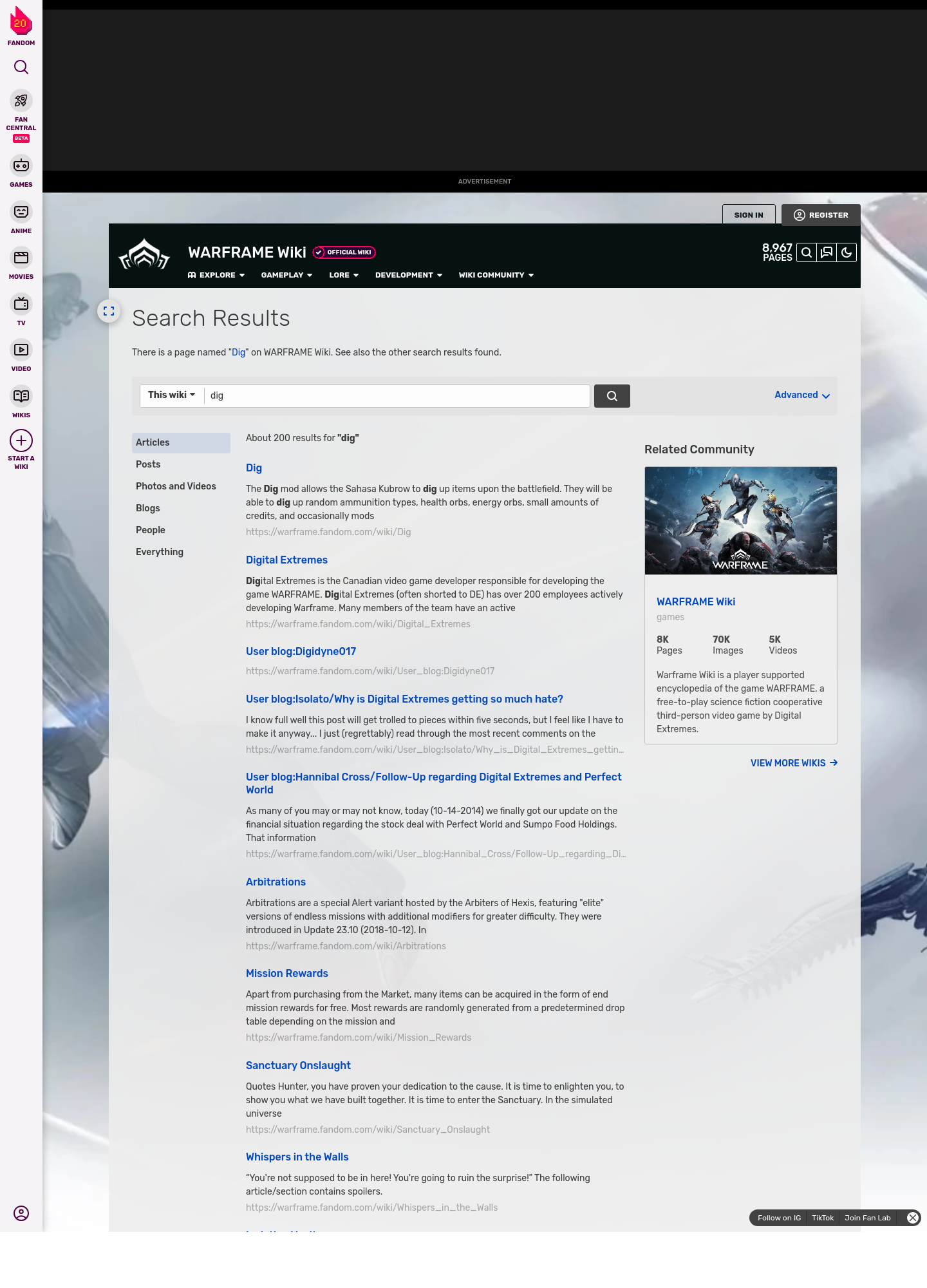Expand the Advanced search options
Viewport: 927px width, 1288px height.
[801, 395]
